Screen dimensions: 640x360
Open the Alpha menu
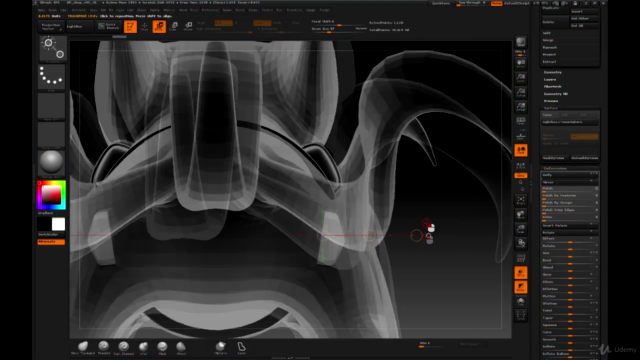[x=42, y=10]
